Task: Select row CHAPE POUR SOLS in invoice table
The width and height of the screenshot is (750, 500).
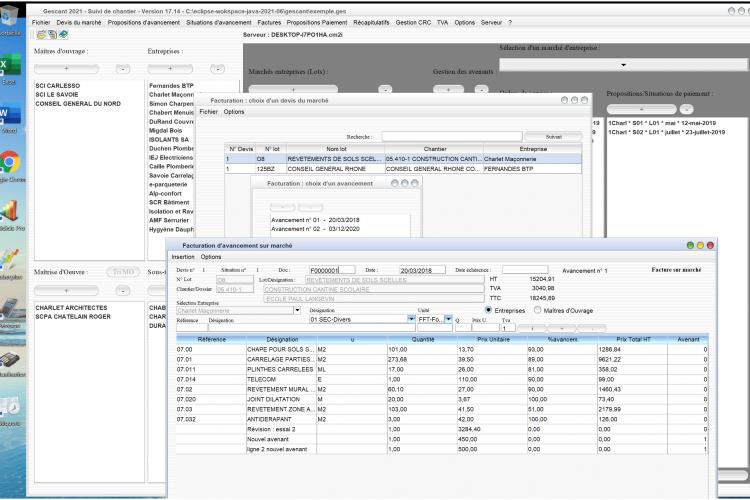Action: click(x=441, y=349)
